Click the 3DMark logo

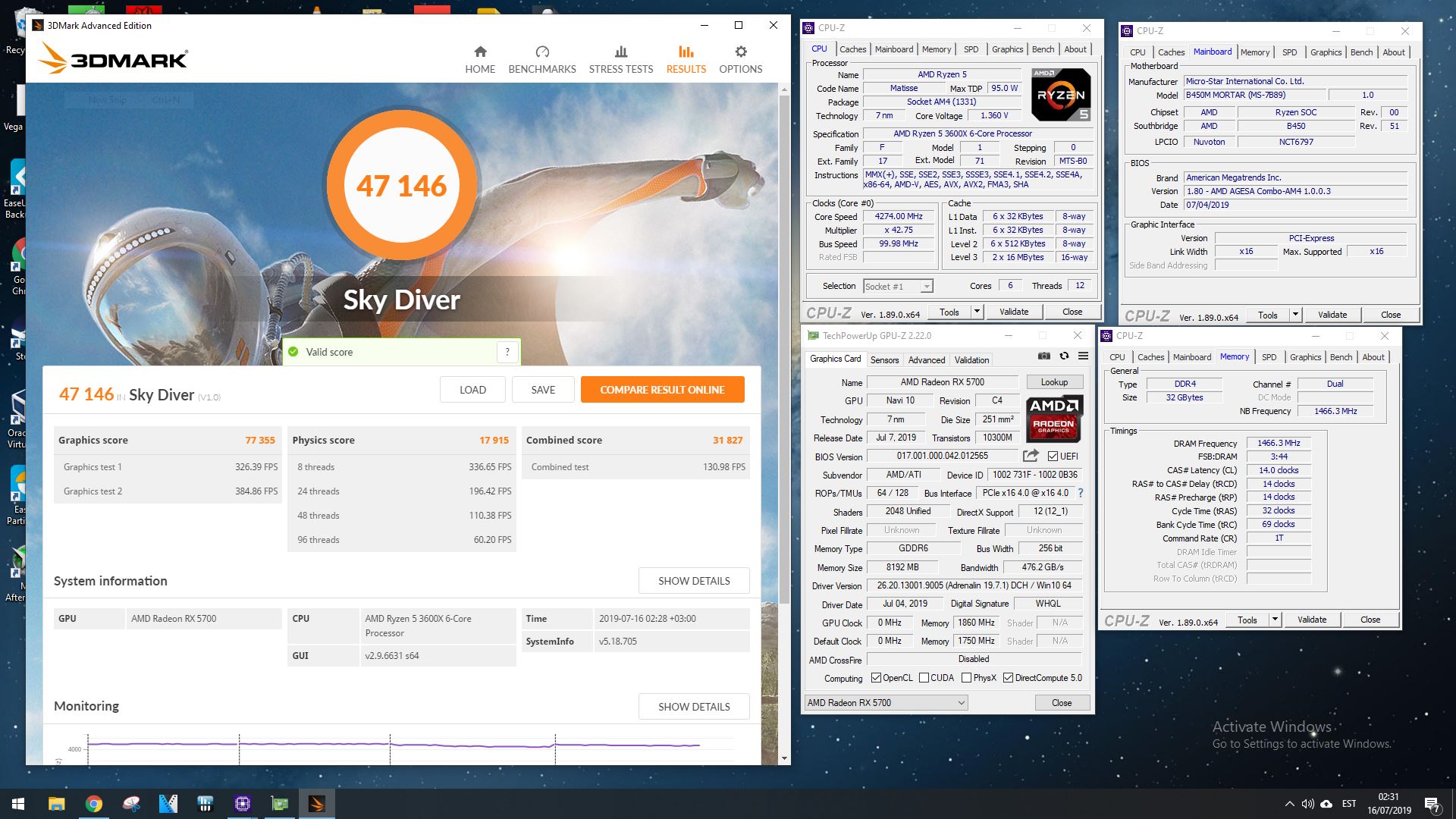tap(113, 58)
